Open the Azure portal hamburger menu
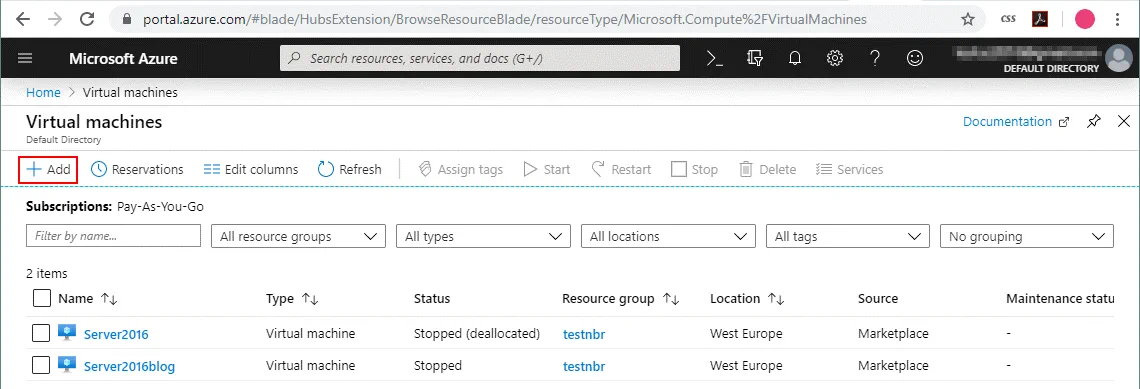Screen dimensions: 1140x389 coord(25,59)
